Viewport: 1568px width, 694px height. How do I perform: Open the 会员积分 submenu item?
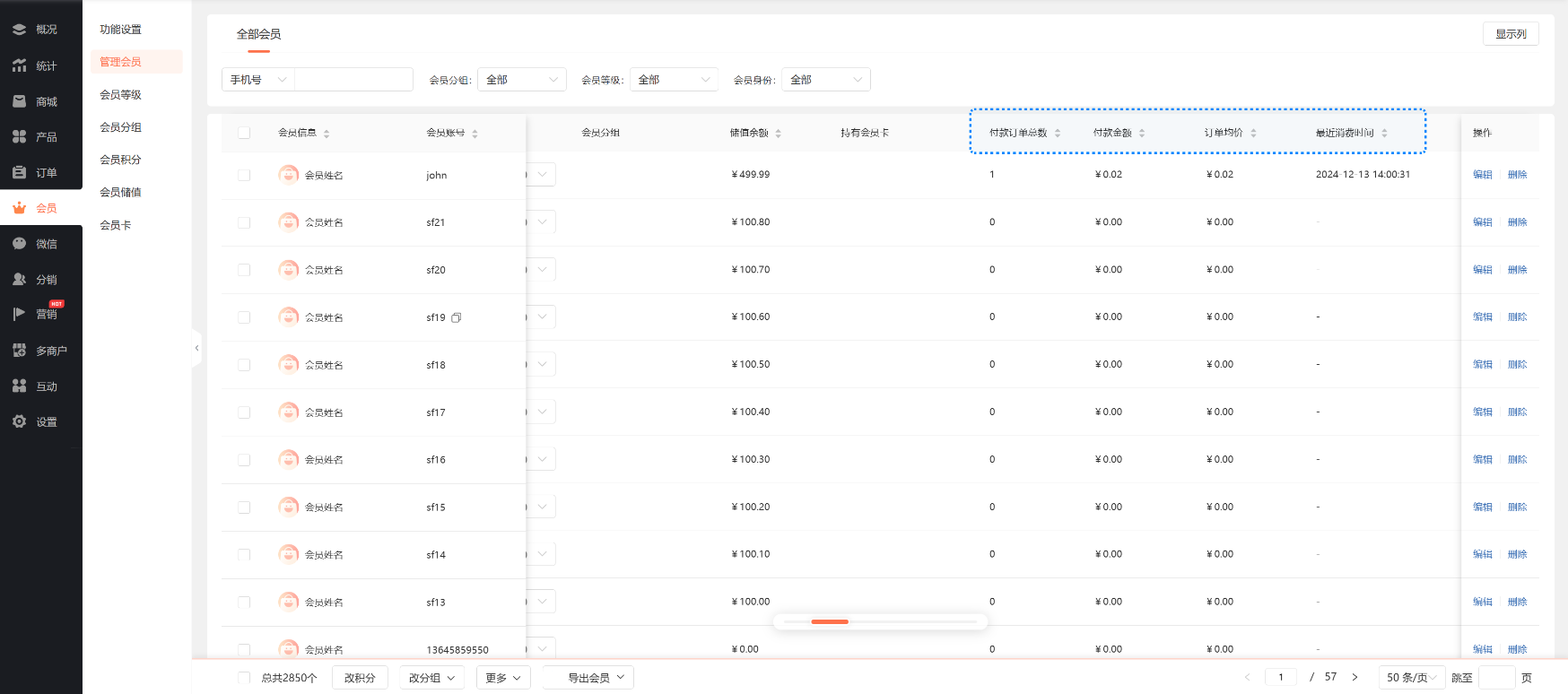(x=121, y=160)
